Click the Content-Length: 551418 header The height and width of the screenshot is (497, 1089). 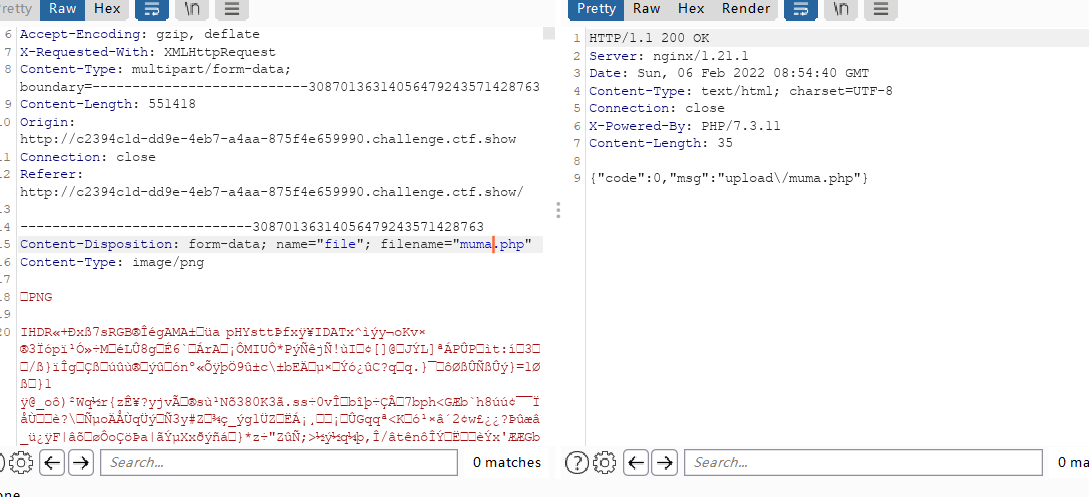pos(108,104)
